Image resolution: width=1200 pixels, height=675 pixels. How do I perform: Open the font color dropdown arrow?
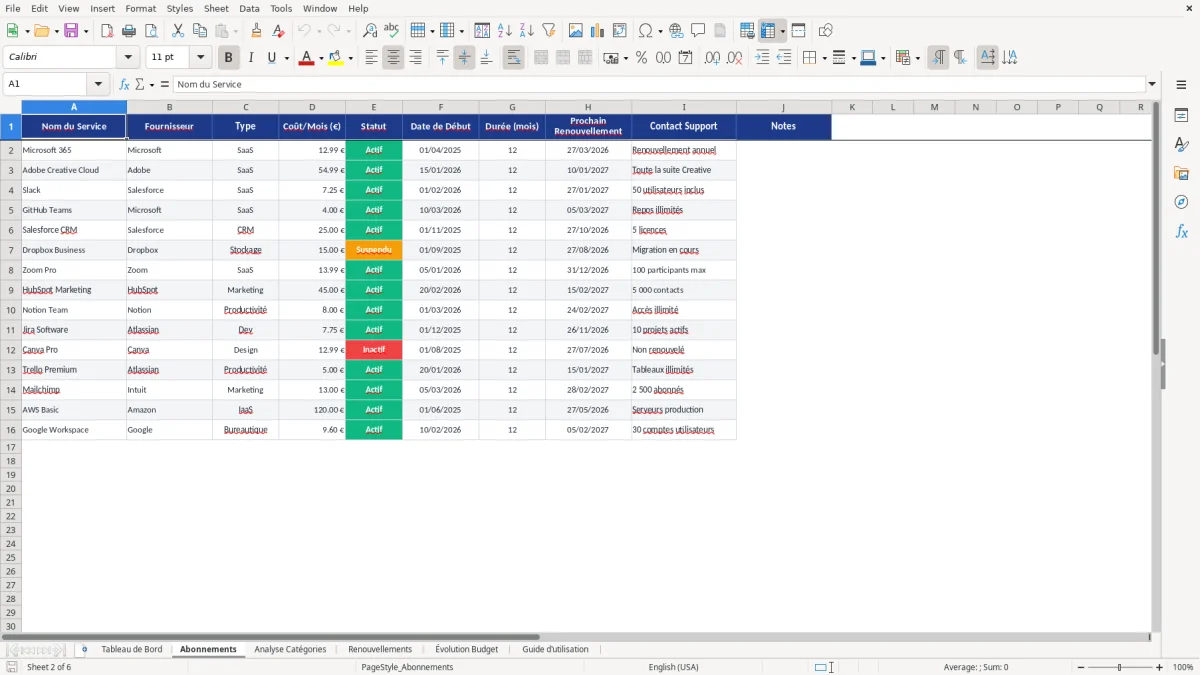[321, 58]
